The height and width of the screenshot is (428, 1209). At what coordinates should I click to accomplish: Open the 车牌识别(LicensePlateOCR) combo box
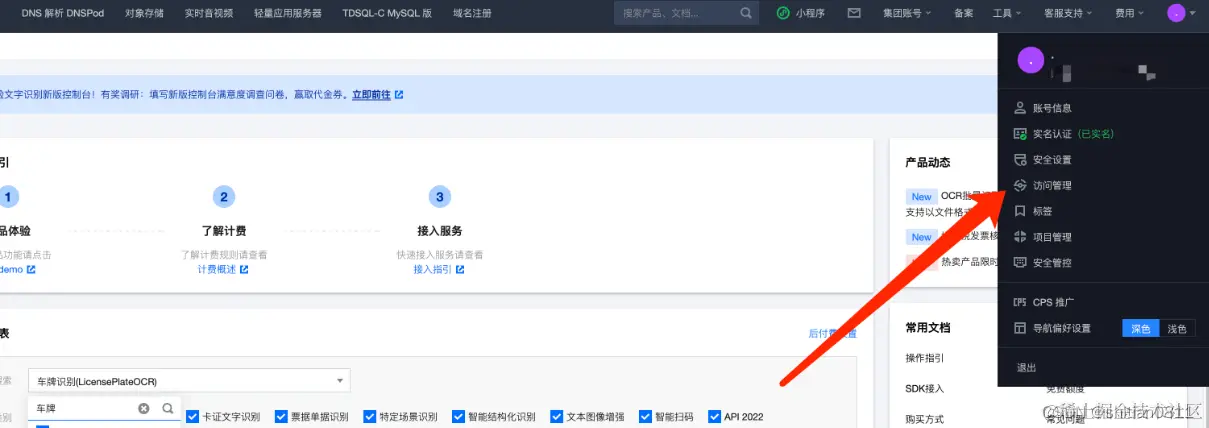[x=189, y=380]
